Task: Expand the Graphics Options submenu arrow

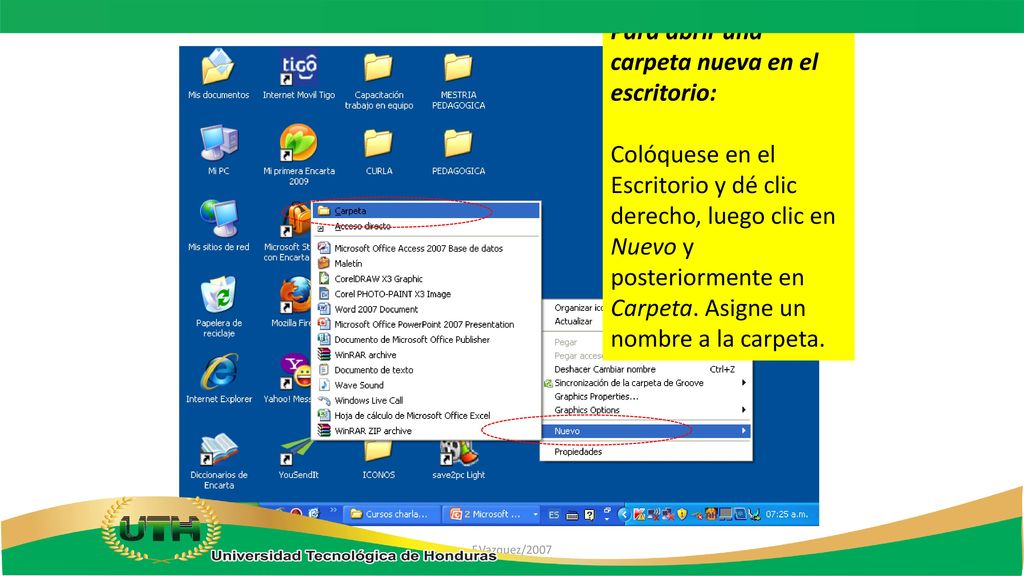Action: coord(743,410)
